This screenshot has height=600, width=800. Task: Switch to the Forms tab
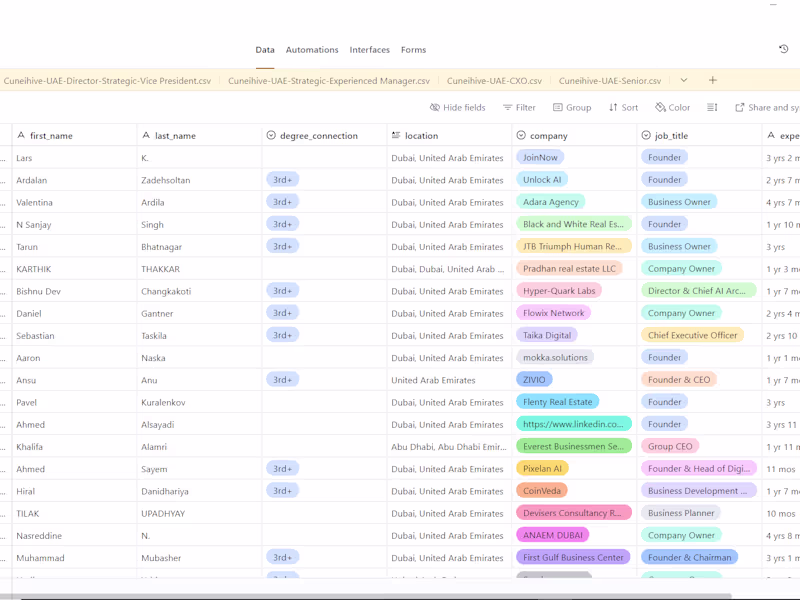pyautogui.click(x=413, y=49)
